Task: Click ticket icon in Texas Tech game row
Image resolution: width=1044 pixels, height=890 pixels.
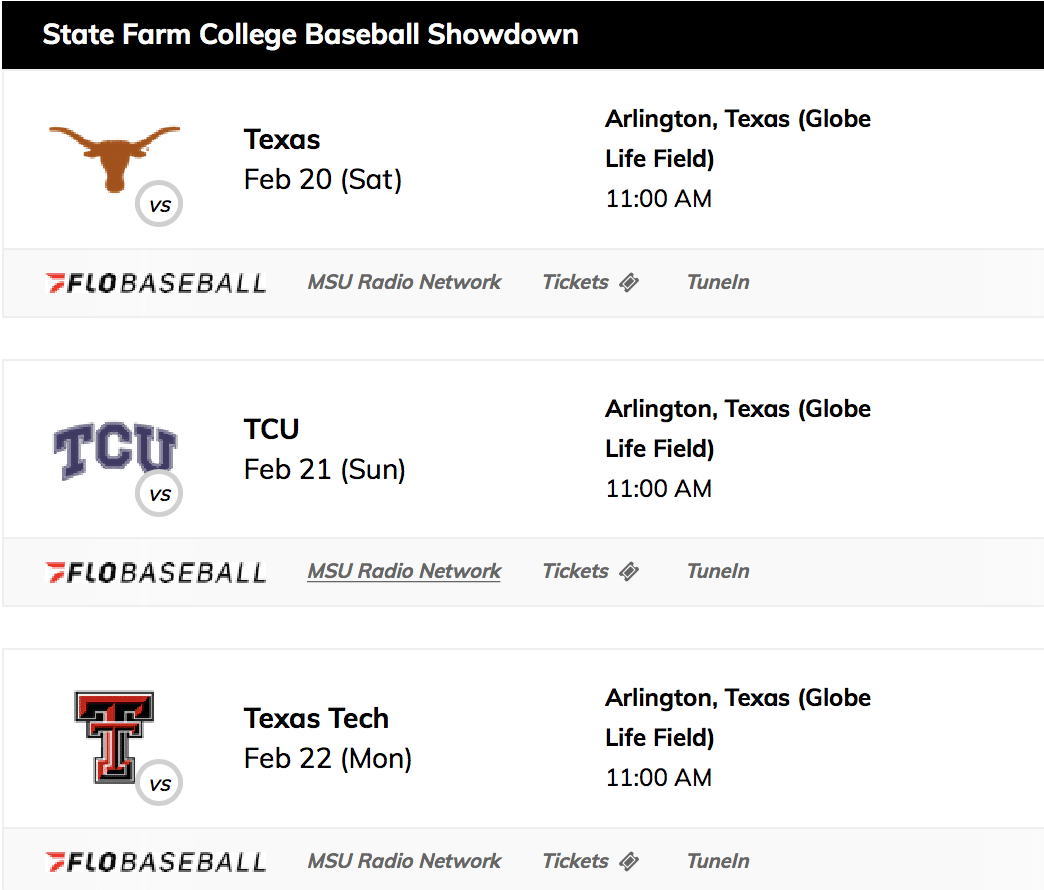Action: click(629, 861)
